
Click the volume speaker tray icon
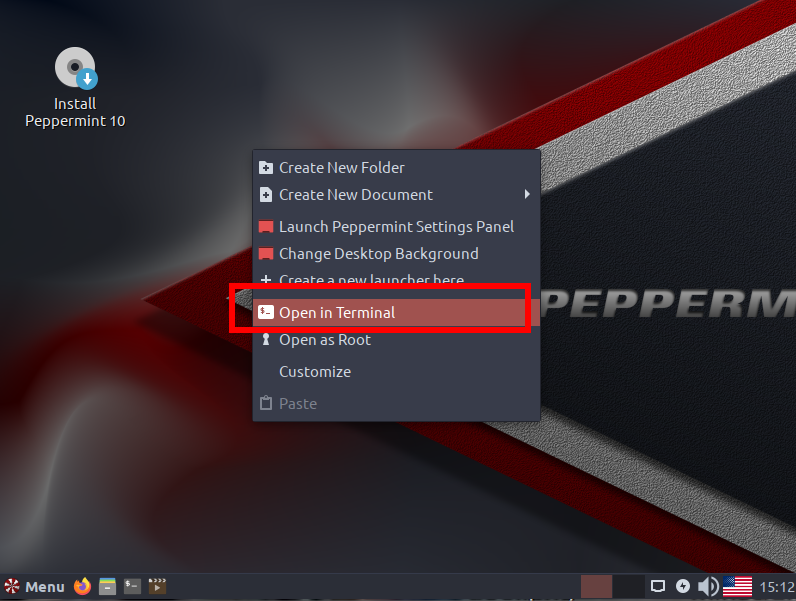708,587
